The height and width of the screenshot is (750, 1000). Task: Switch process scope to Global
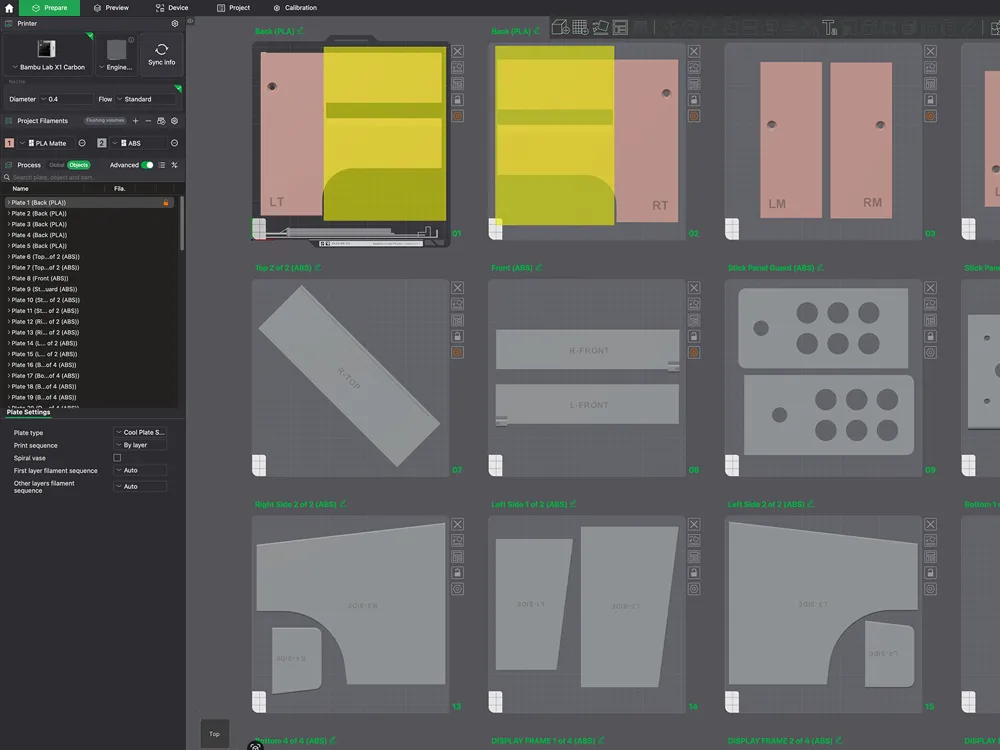tap(57, 165)
